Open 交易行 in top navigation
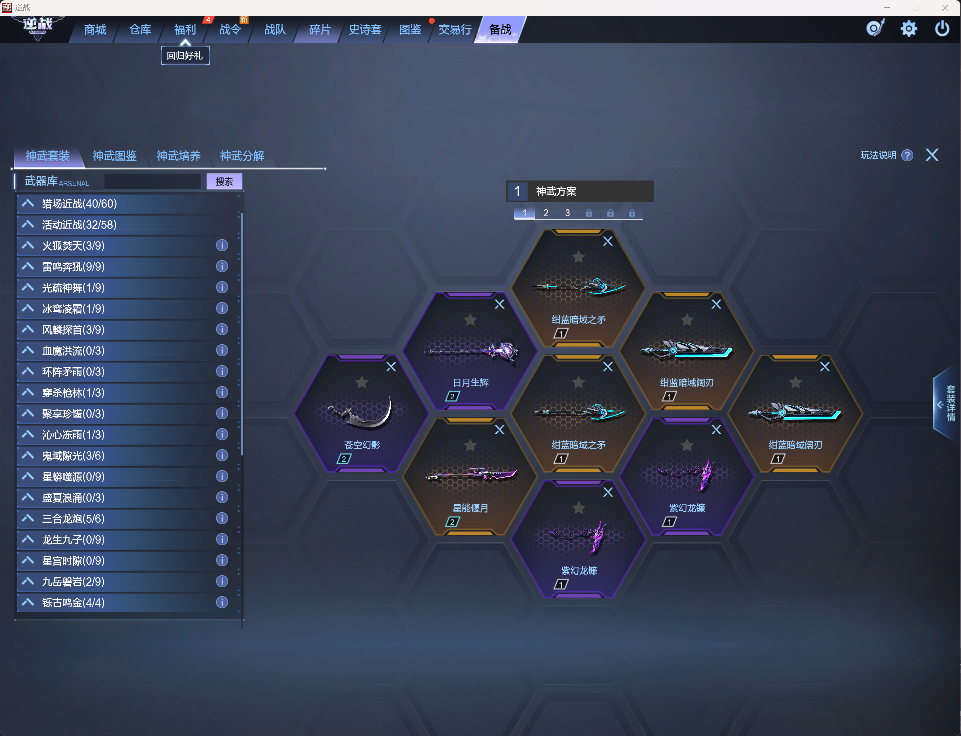This screenshot has width=961, height=736. click(x=455, y=29)
